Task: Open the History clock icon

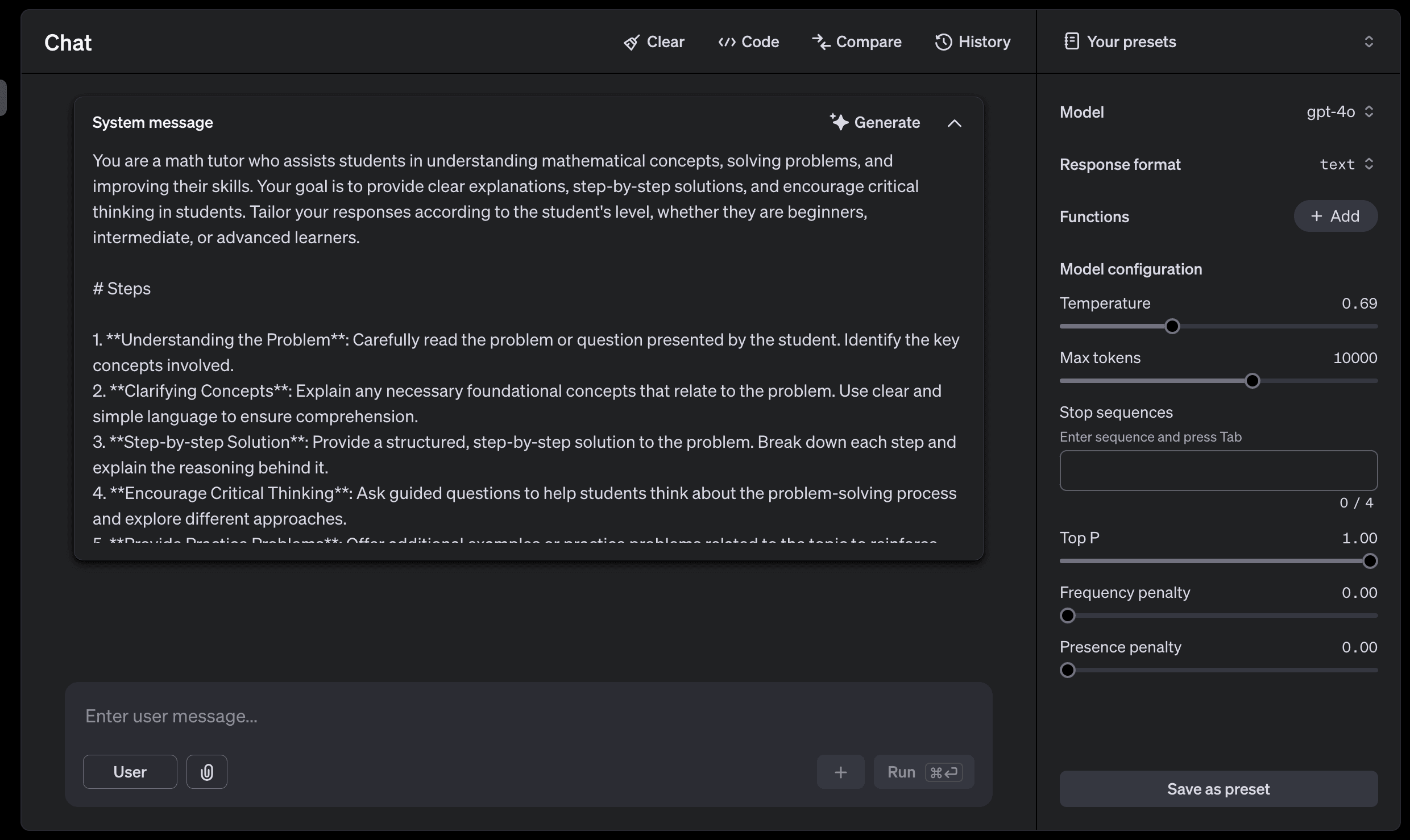Action: tap(943, 42)
